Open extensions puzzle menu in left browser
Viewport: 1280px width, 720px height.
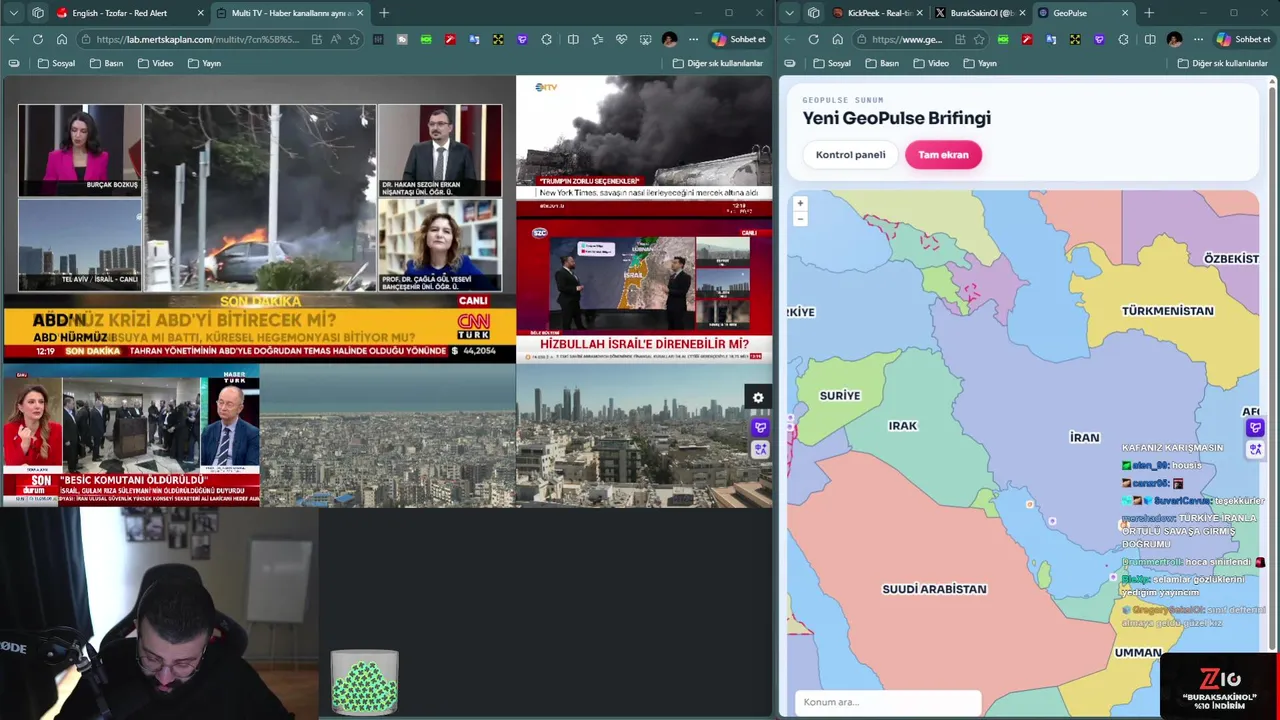[x=547, y=39]
